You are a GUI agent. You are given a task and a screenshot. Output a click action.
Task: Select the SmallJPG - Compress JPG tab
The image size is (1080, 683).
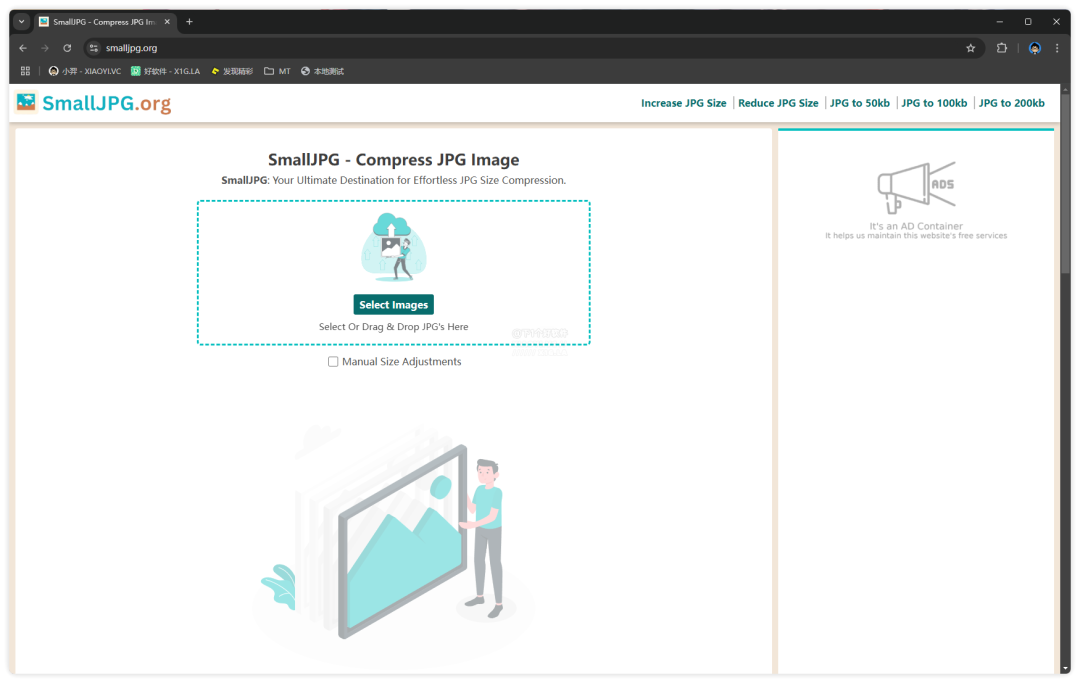(x=105, y=22)
